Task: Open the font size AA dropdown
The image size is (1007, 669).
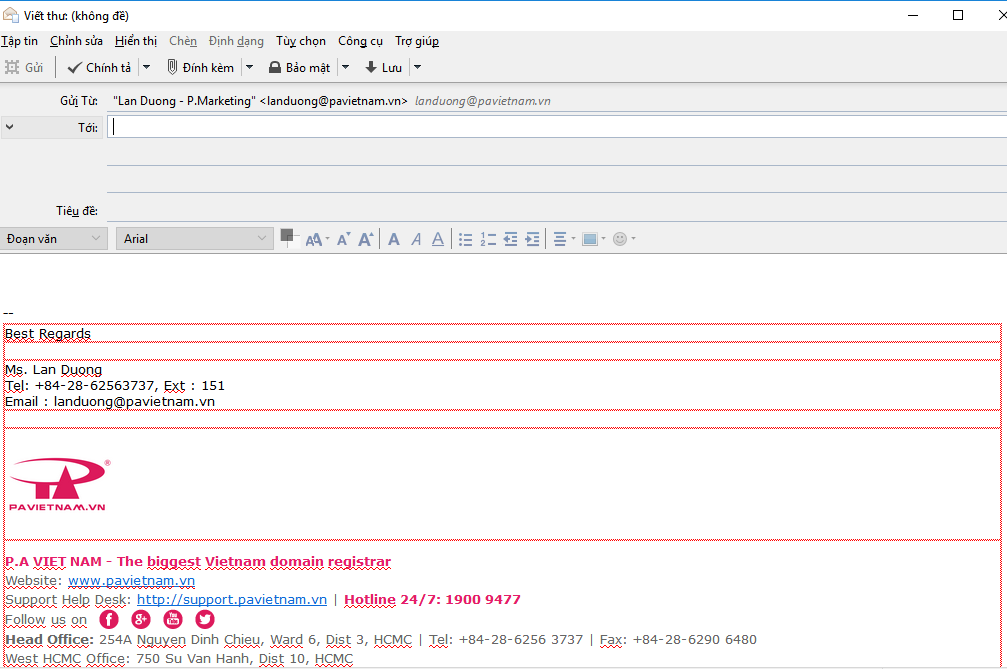Action: pyautogui.click(x=317, y=239)
